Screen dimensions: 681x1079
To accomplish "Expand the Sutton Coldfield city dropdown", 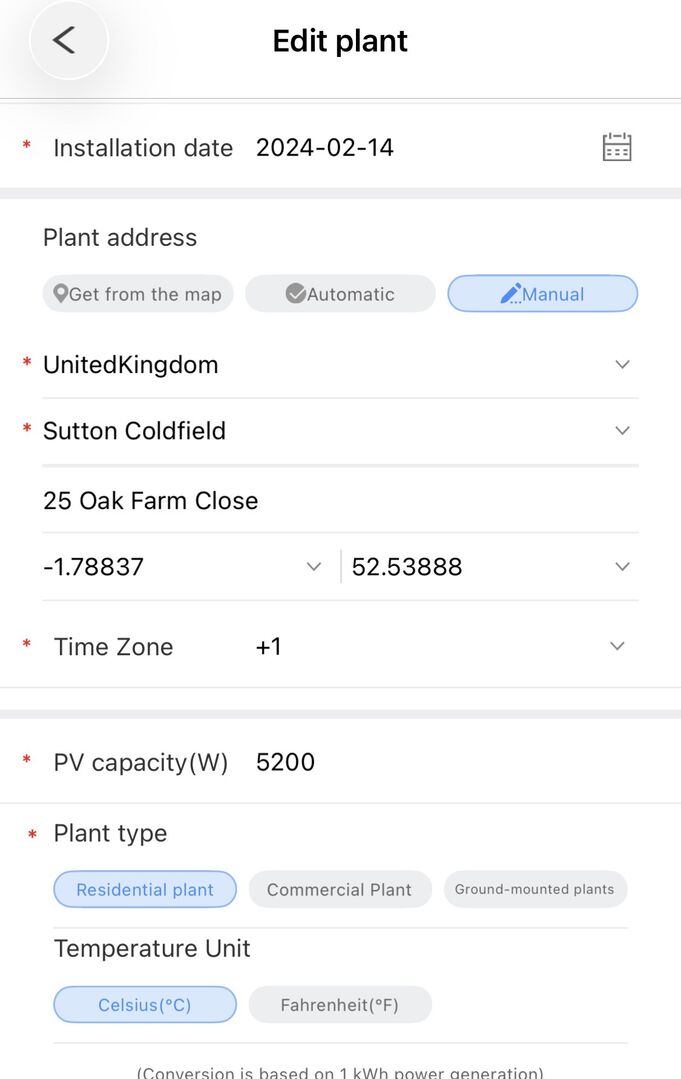I will [x=623, y=431].
